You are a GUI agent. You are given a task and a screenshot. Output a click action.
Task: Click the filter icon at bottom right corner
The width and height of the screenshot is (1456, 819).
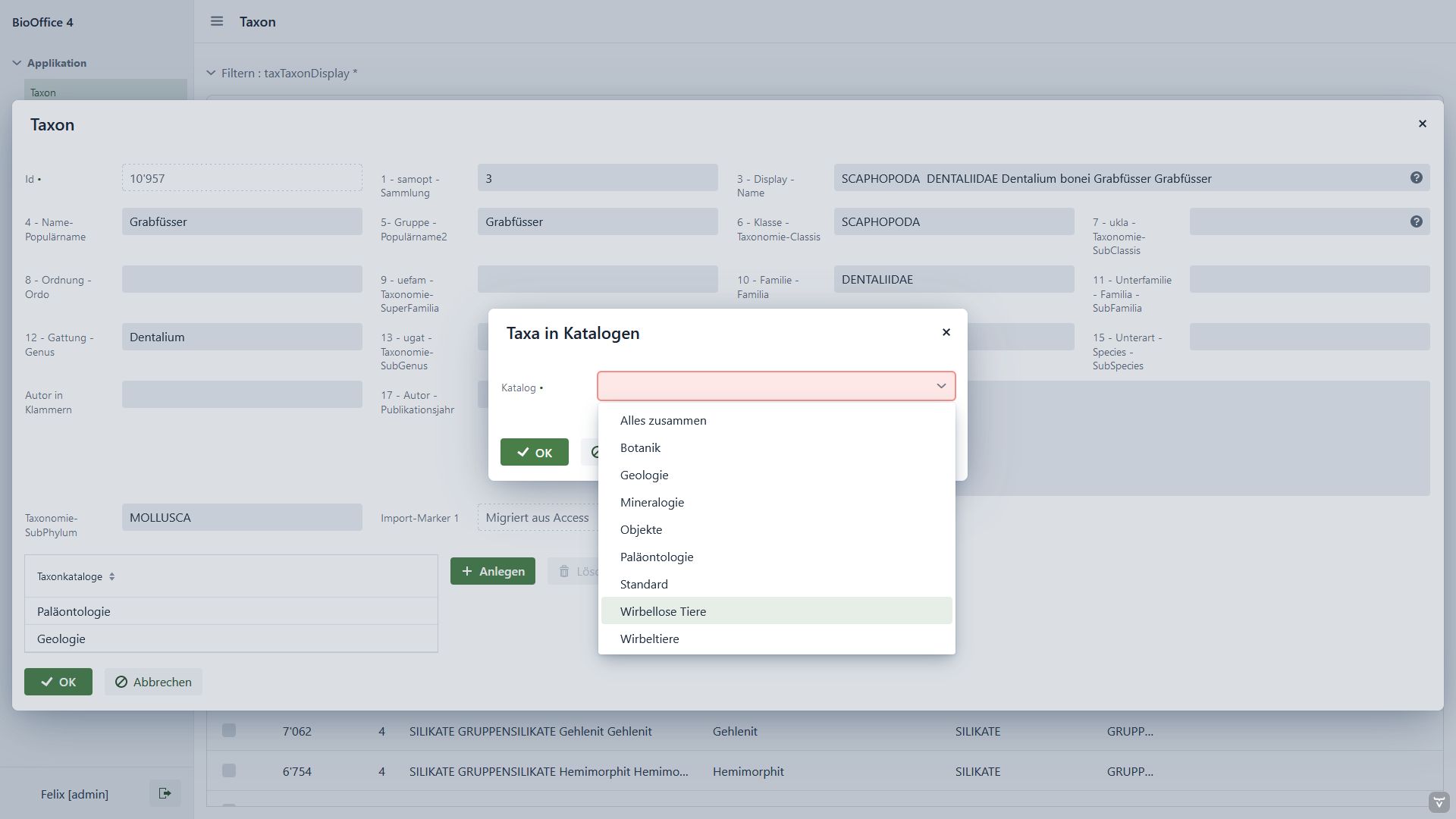point(1439,802)
